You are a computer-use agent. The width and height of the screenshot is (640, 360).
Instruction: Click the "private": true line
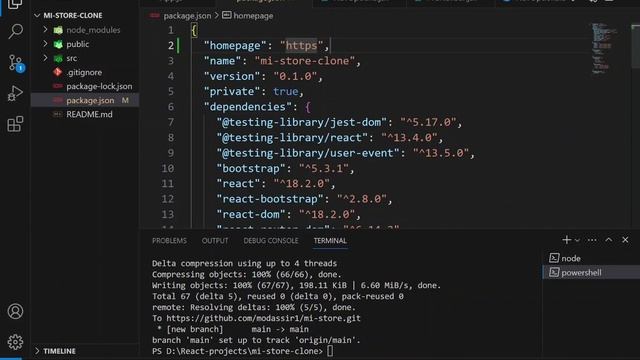tap(254, 91)
